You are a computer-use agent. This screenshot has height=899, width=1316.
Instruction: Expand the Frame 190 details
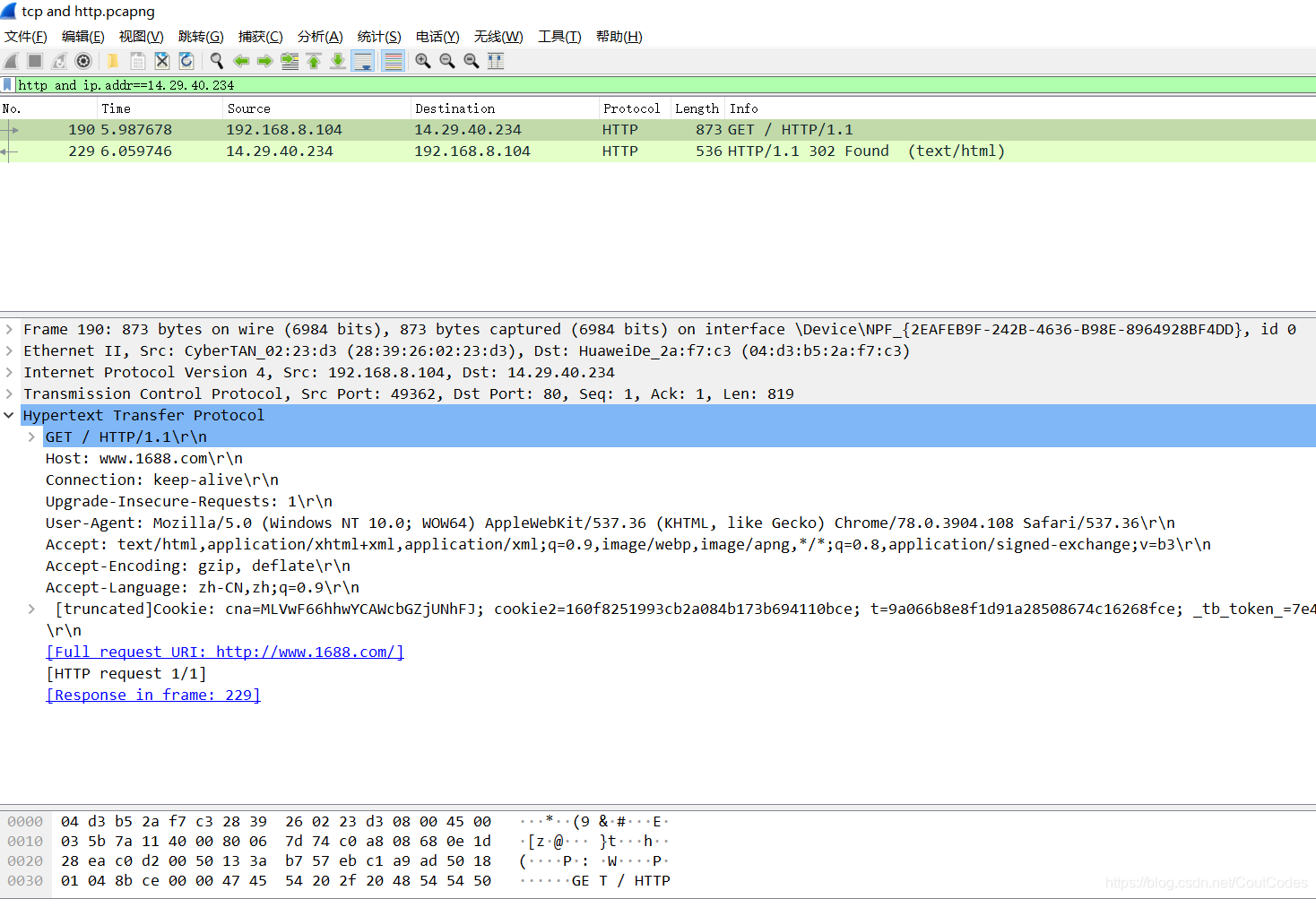click(x=9, y=330)
